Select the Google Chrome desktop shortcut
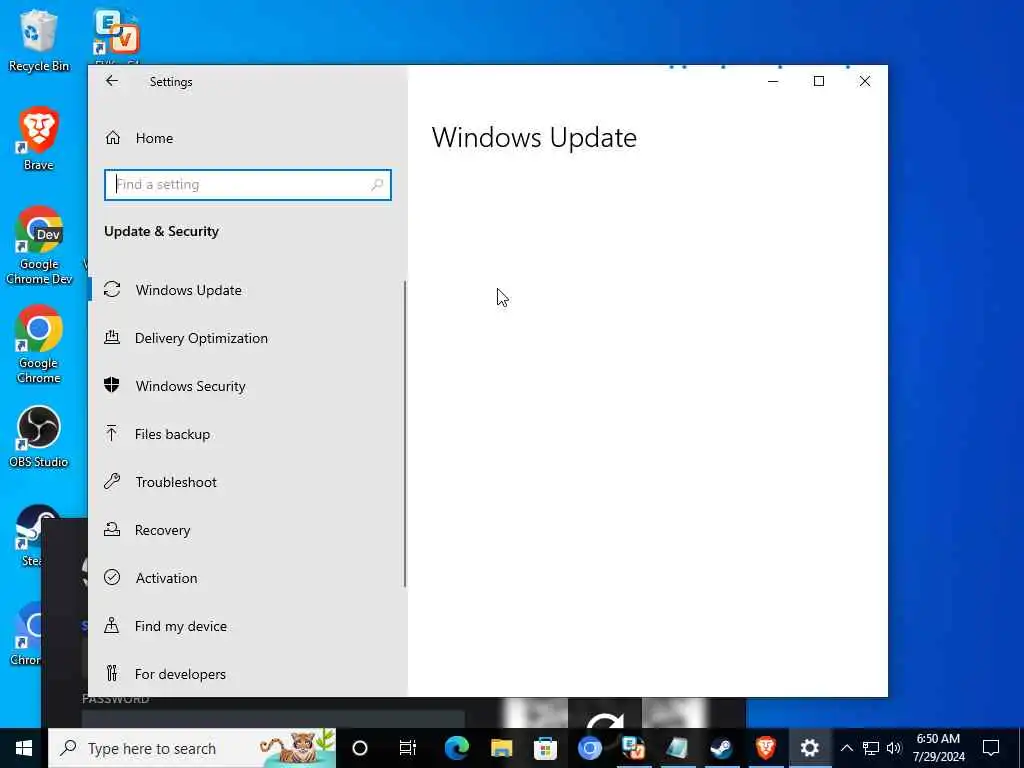This screenshot has height=768, width=1024. coord(39,345)
